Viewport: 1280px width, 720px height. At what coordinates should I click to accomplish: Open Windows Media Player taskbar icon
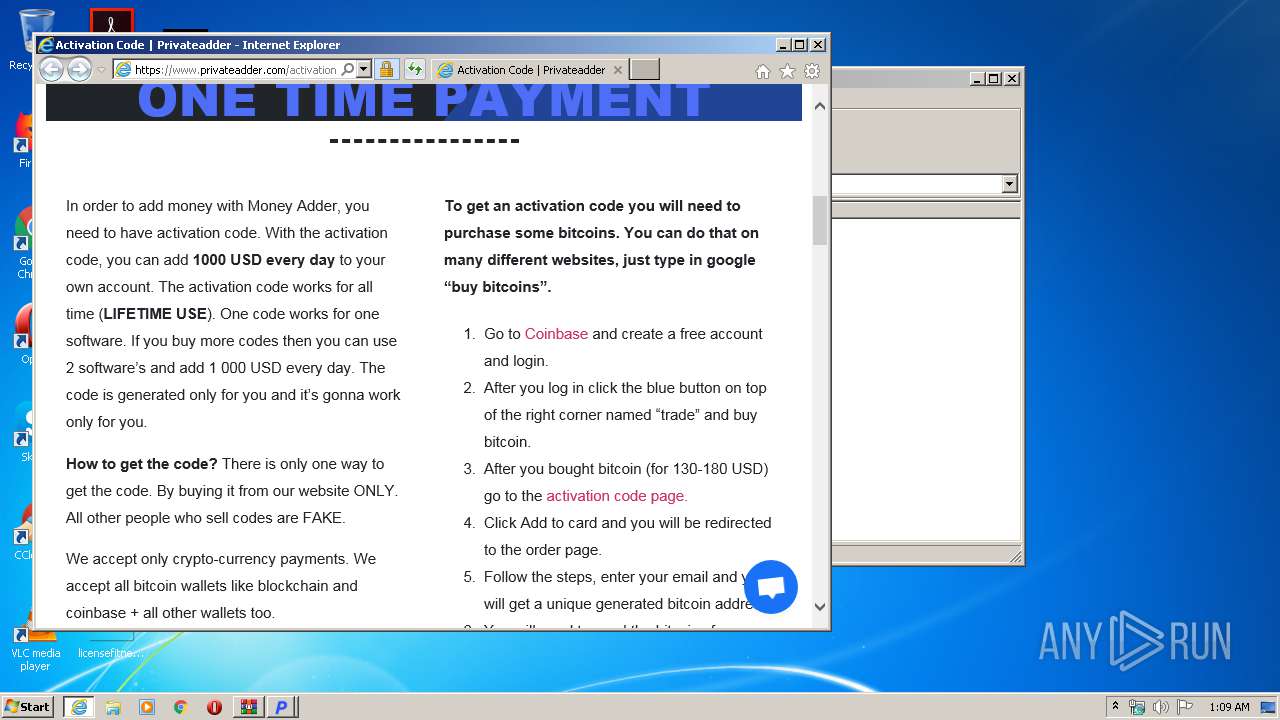click(147, 707)
